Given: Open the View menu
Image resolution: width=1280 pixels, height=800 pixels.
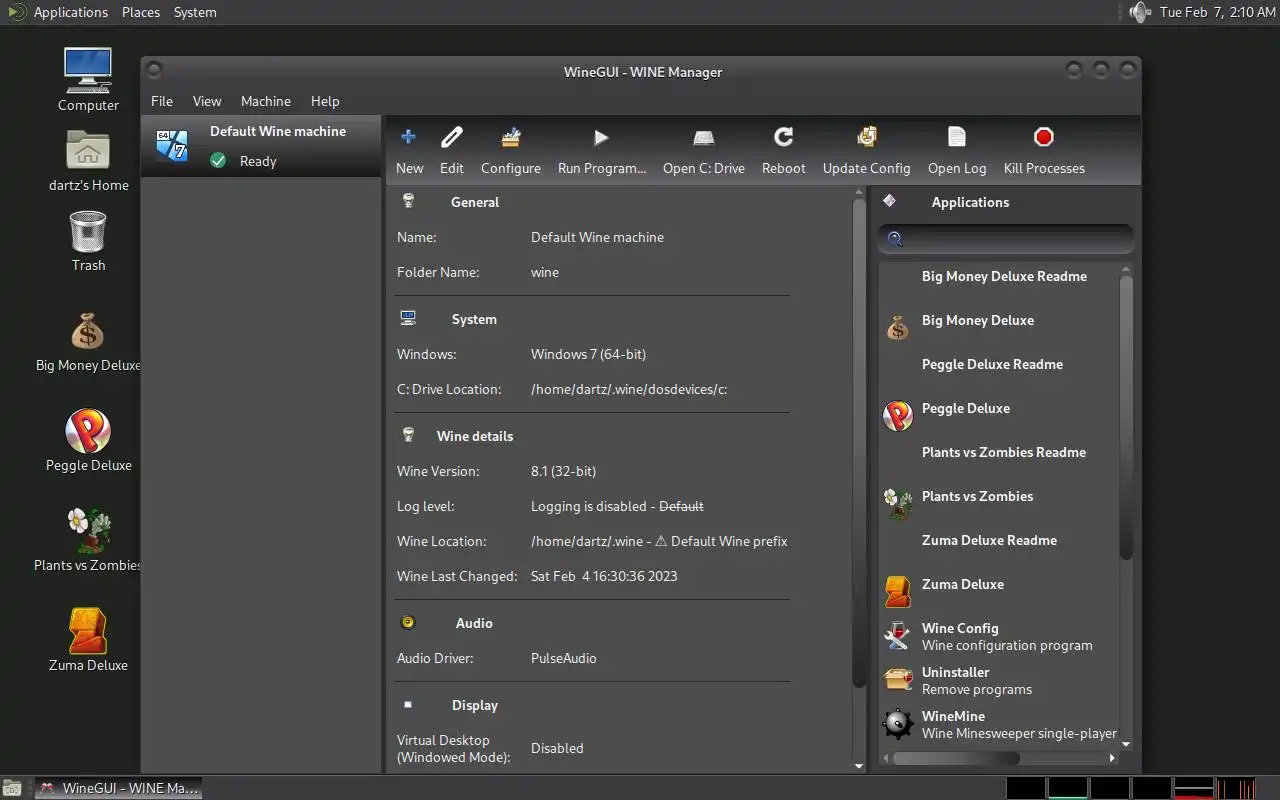Looking at the screenshot, I should pyautogui.click(x=207, y=101).
